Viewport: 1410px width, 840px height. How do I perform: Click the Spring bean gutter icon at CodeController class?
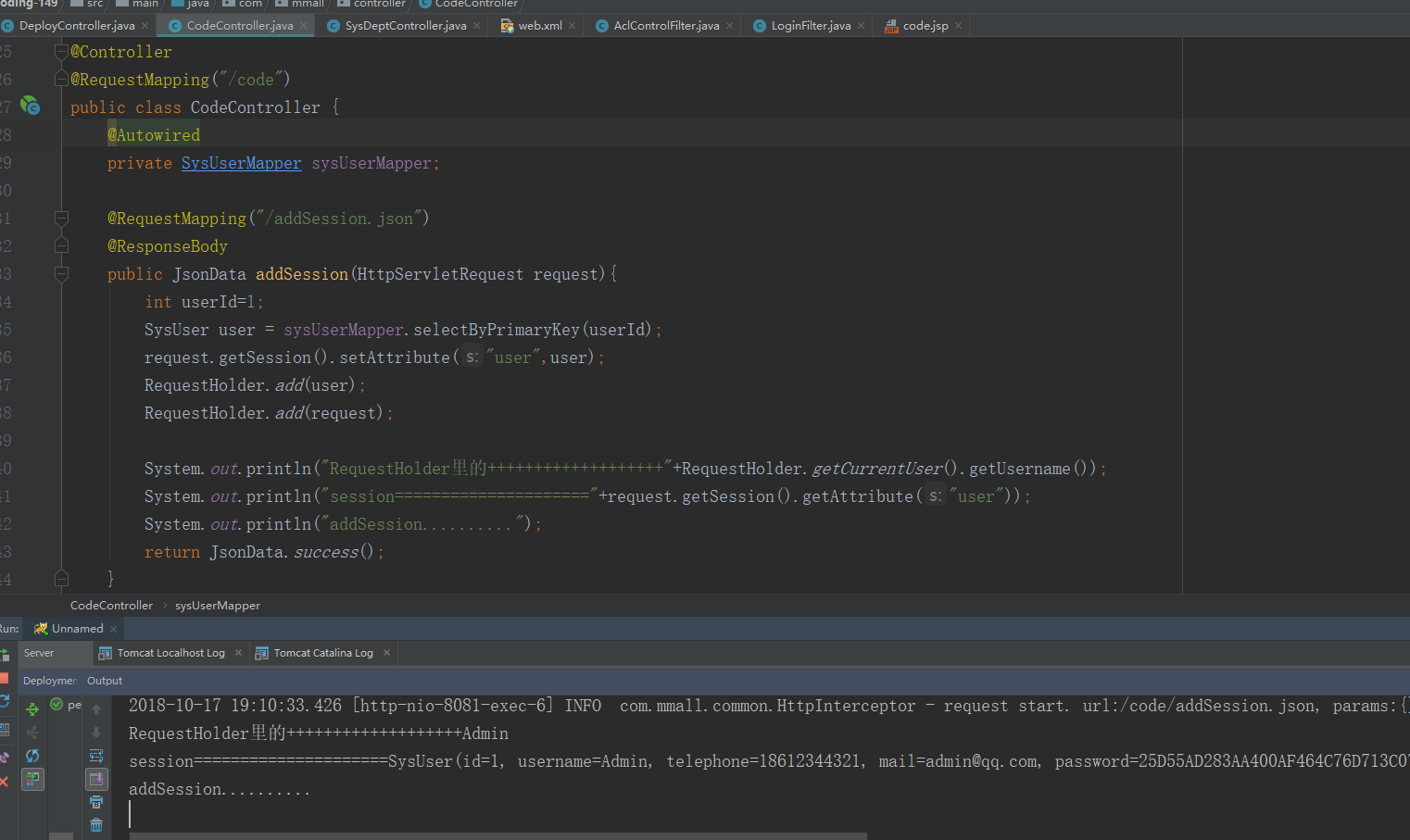tap(31, 107)
